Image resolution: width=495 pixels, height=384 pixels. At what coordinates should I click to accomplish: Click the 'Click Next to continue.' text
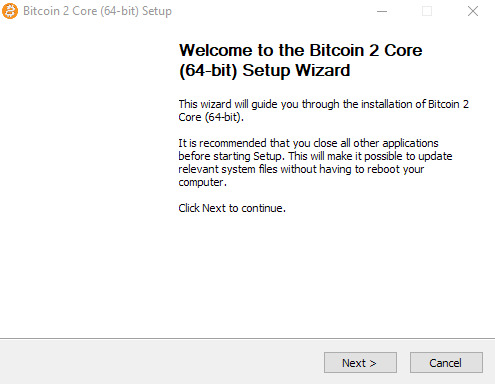coord(232,208)
